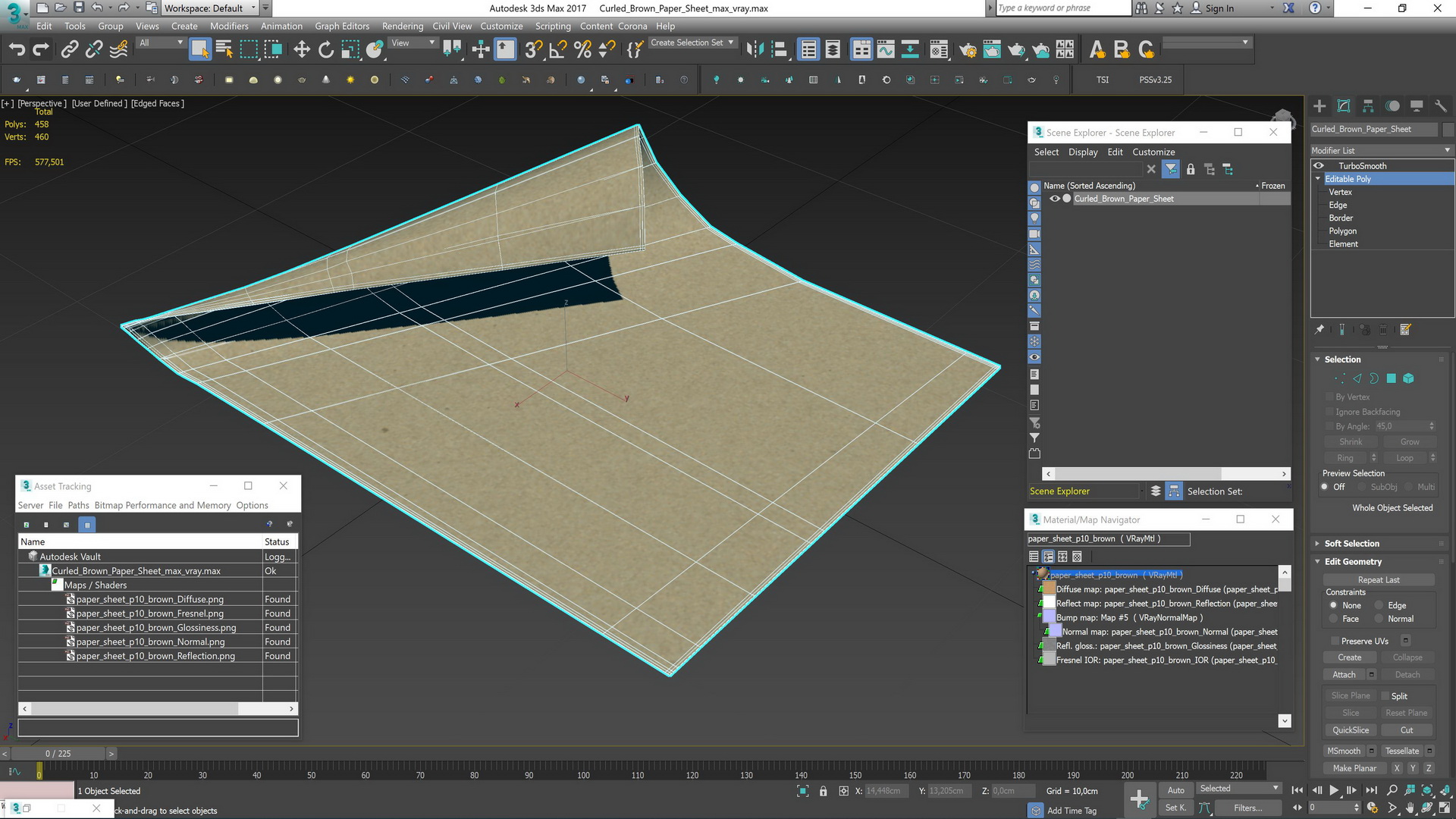Toggle visibility eye of Curled_Brown_Paper_Sheet
The image size is (1456, 819).
pos(1054,199)
